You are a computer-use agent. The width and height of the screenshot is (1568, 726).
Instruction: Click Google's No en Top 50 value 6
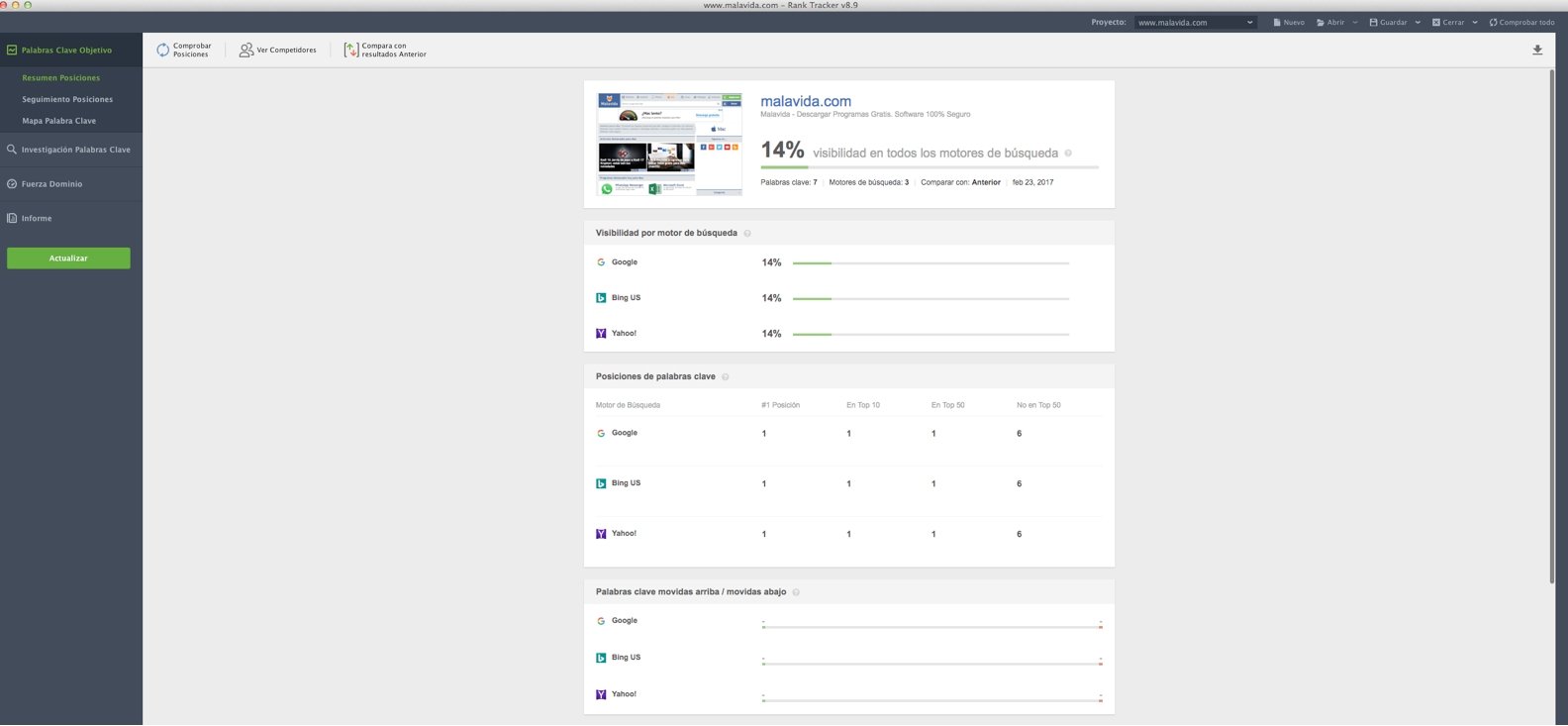point(1019,434)
